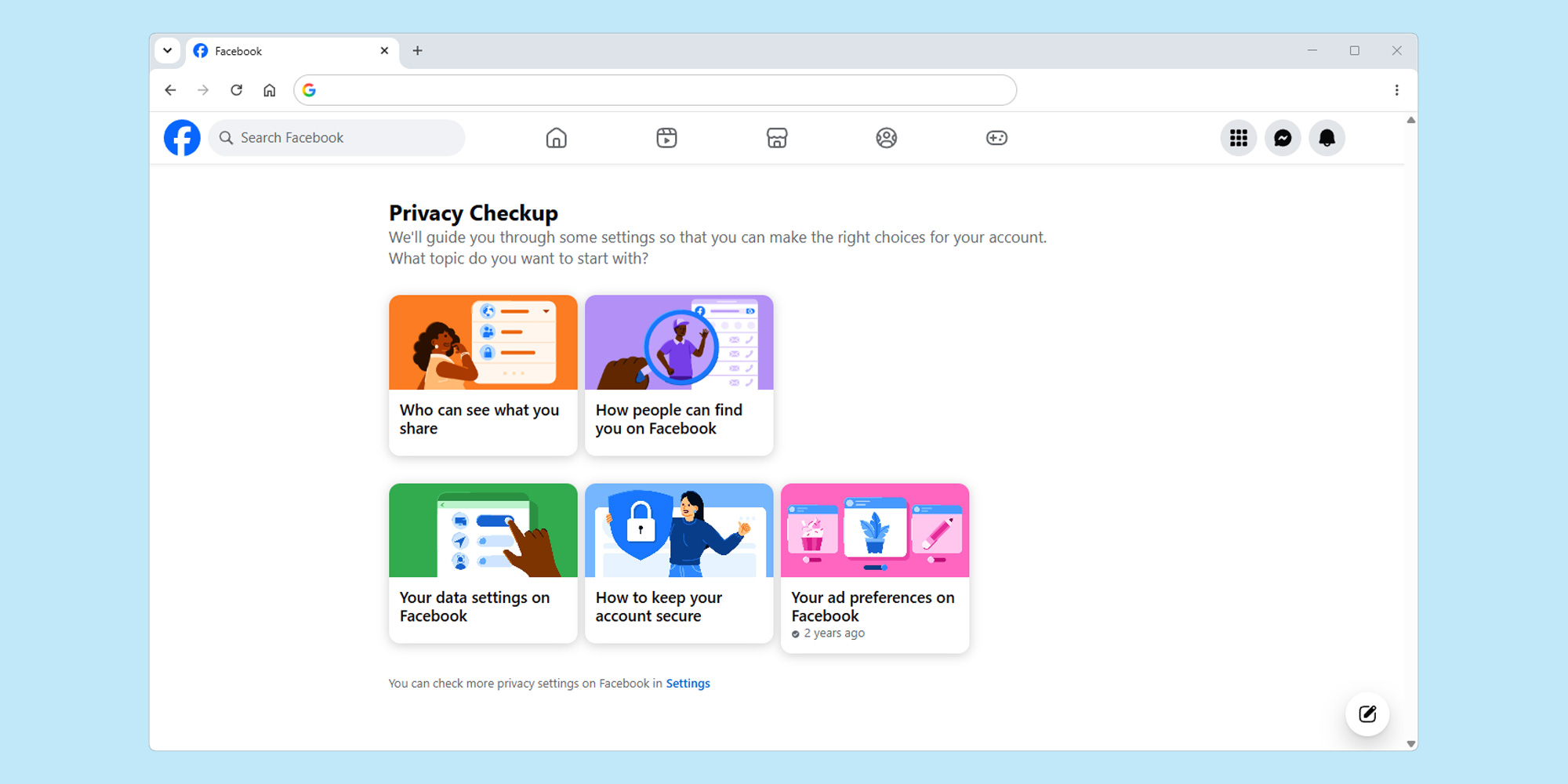
Task: Open the Gaming nav icon
Action: coord(996,138)
